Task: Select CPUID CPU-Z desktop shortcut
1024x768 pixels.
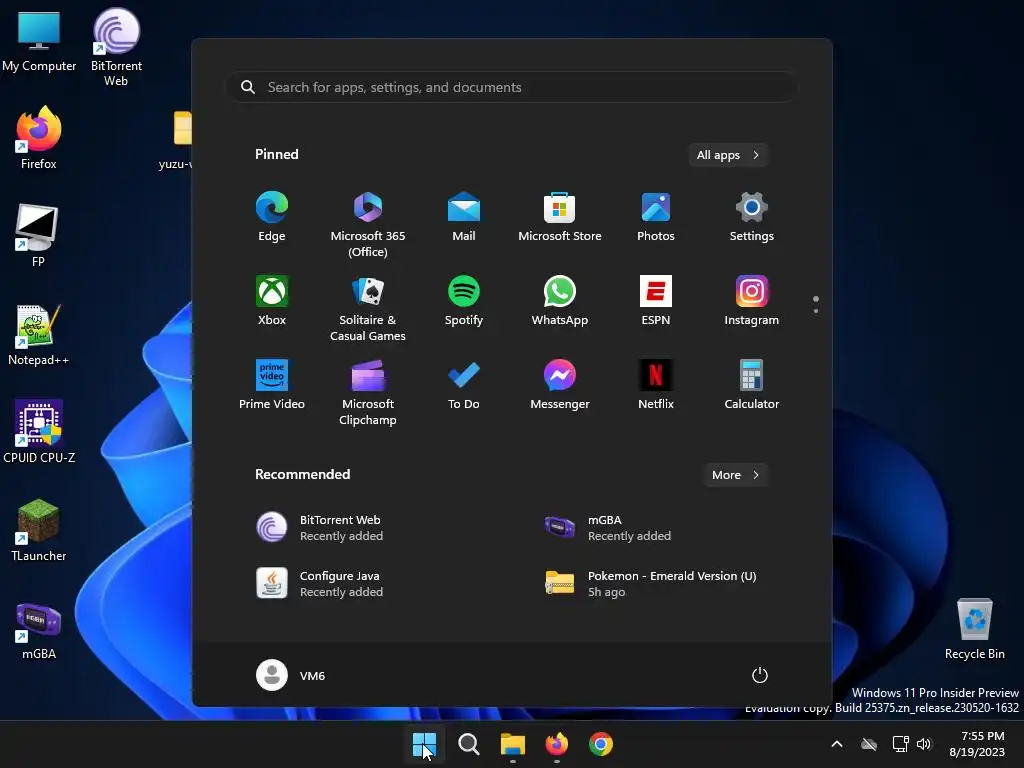Action: (39, 432)
